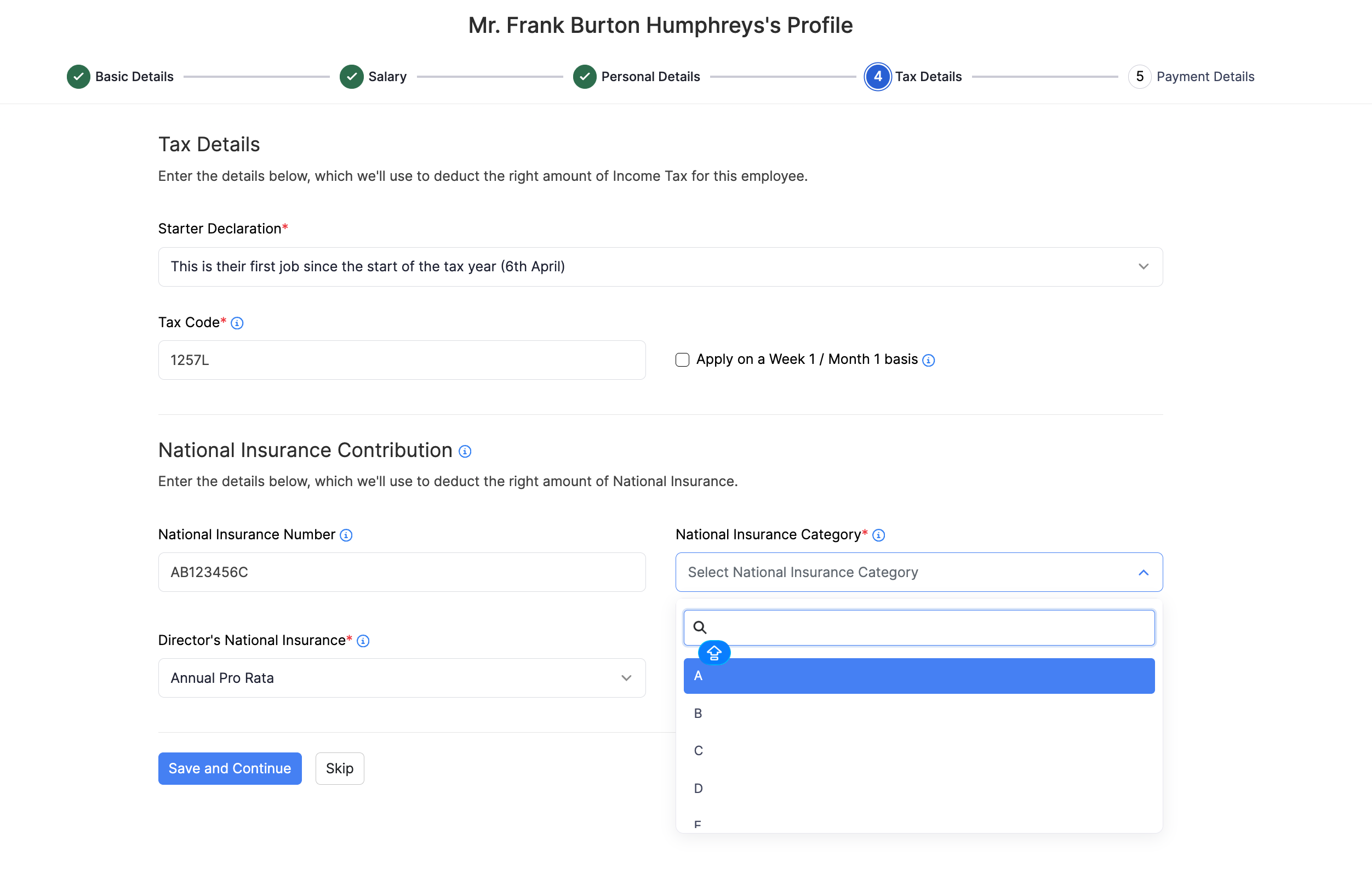The height and width of the screenshot is (890, 1372).
Task: Open the Director's National Insurance dropdown
Action: [402, 678]
